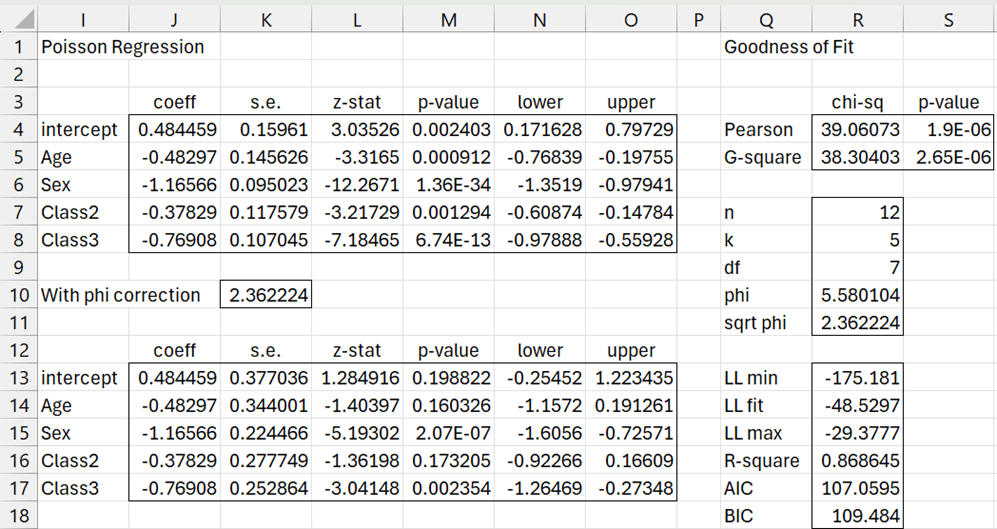The height and width of the screenshot is (529, 997).
Task: Select the LL fit value -48.5297
Action: (858, 406)
